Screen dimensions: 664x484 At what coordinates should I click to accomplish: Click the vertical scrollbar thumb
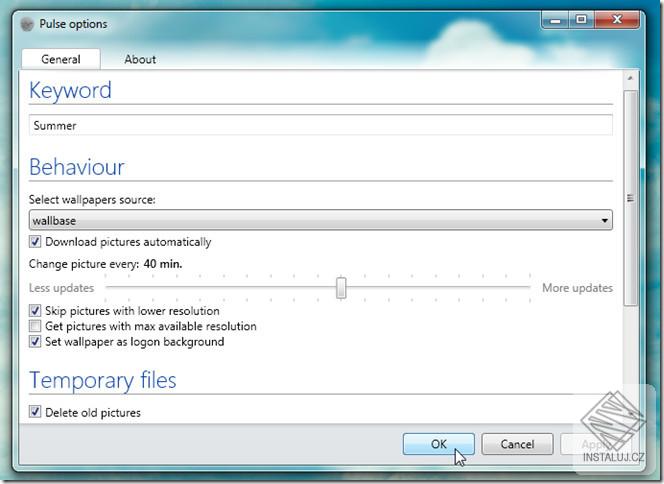(x=630, y=197)
